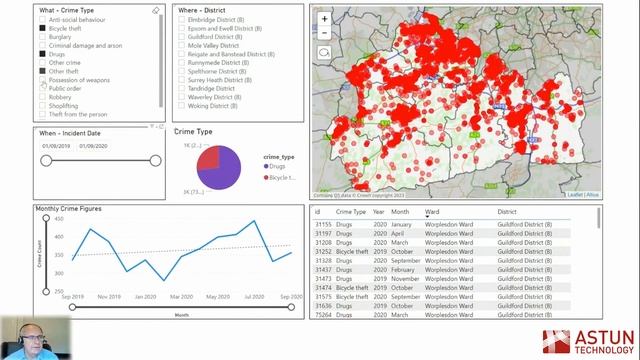
Task: Untick the Drugs checkbox
Action: pyautogui.click(x=42, y=54)
